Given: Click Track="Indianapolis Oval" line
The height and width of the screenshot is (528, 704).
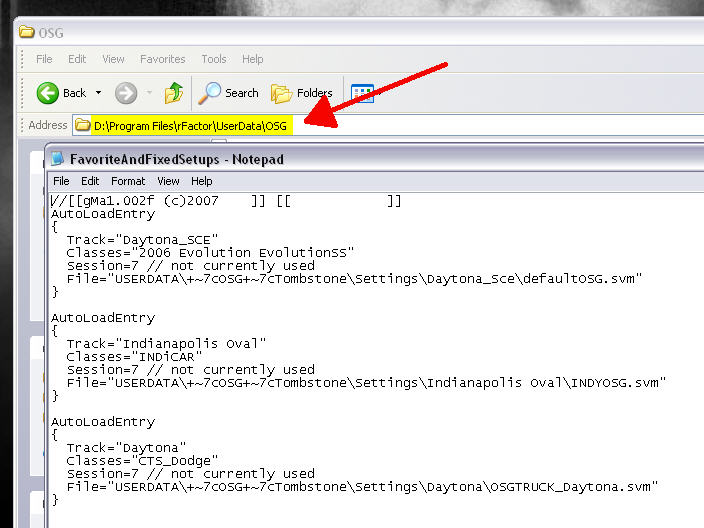Looking at the screenshot, I should (166, 344).
